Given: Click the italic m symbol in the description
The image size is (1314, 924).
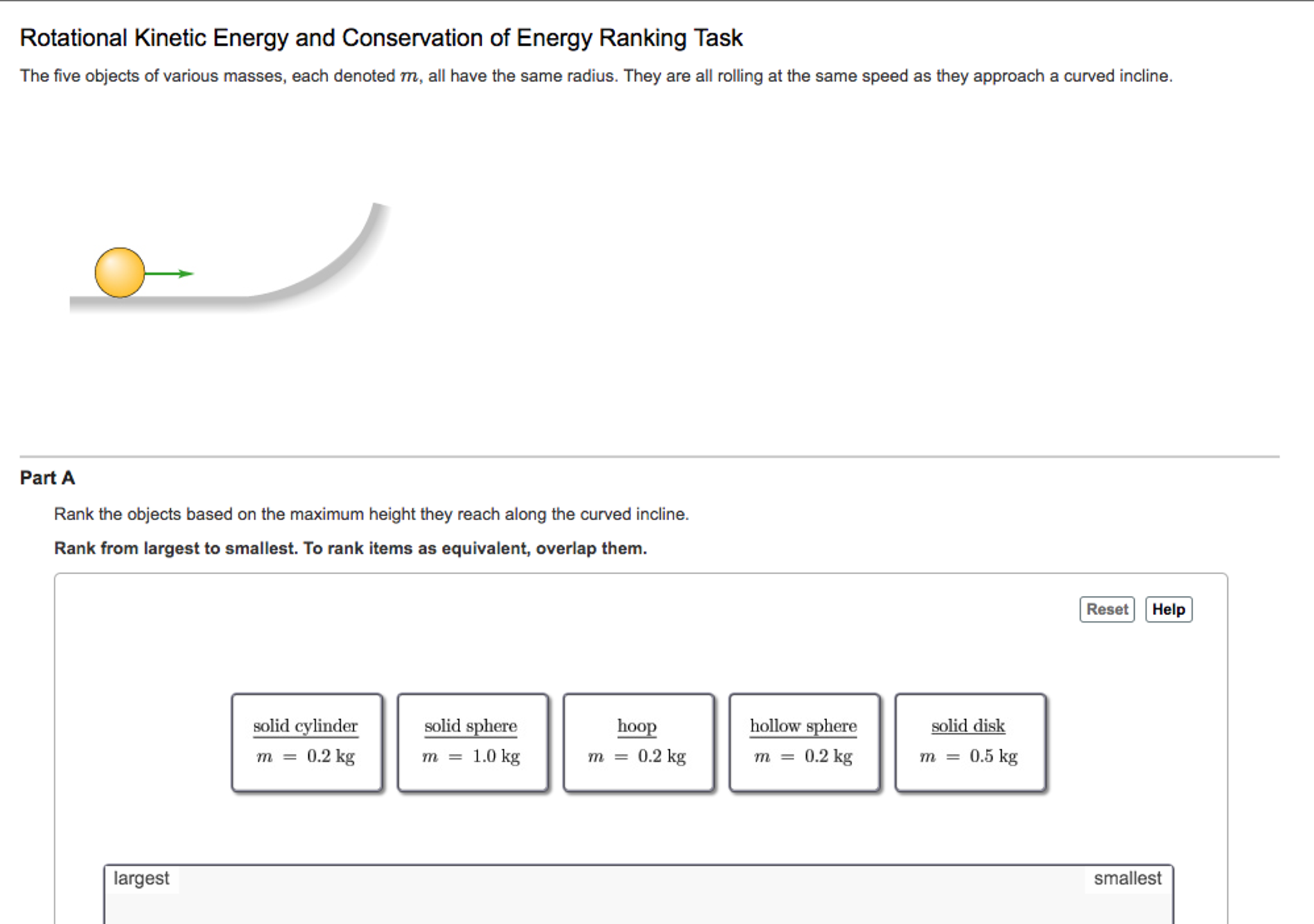Looking at the screenshot, I should [408, 76].
